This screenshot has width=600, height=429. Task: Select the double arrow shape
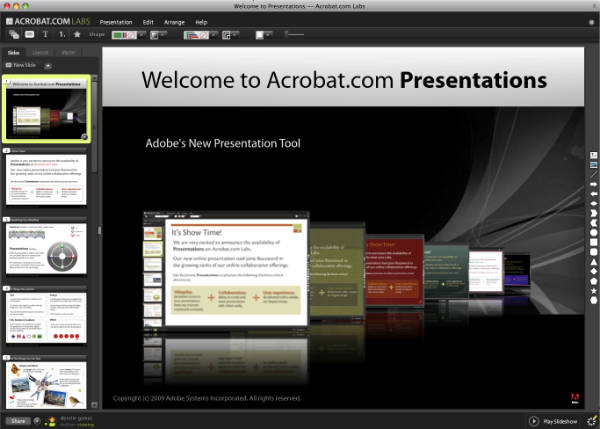[x=593, y=203]
